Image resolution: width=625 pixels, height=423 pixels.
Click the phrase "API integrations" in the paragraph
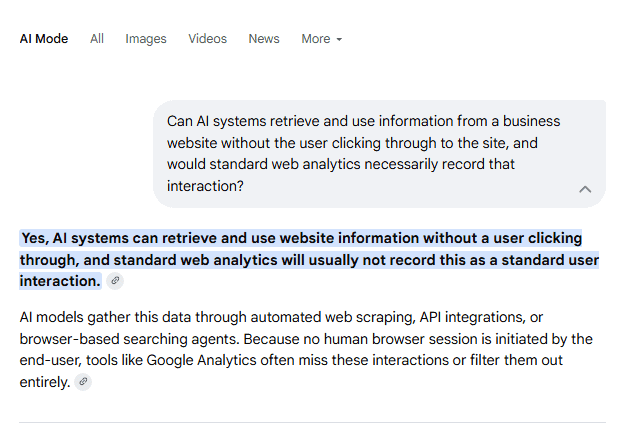pyautogui.click(x=472, y=317)
